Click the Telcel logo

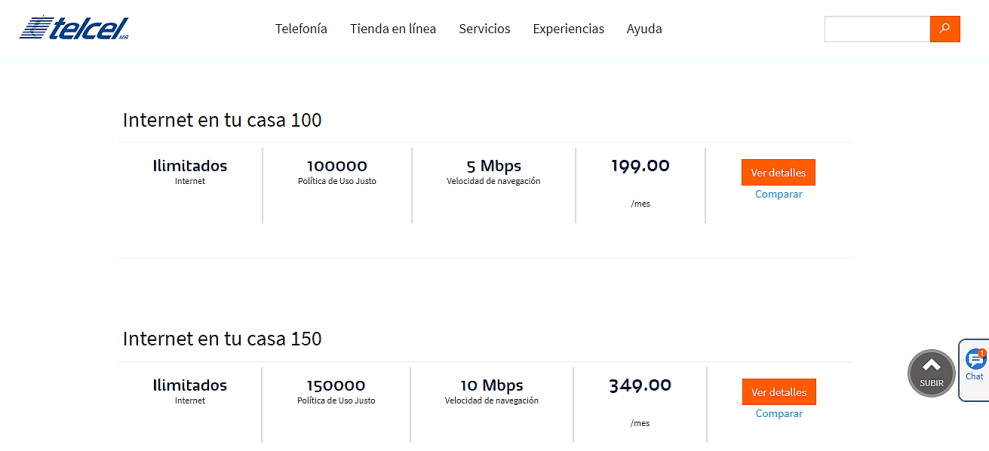74,28
